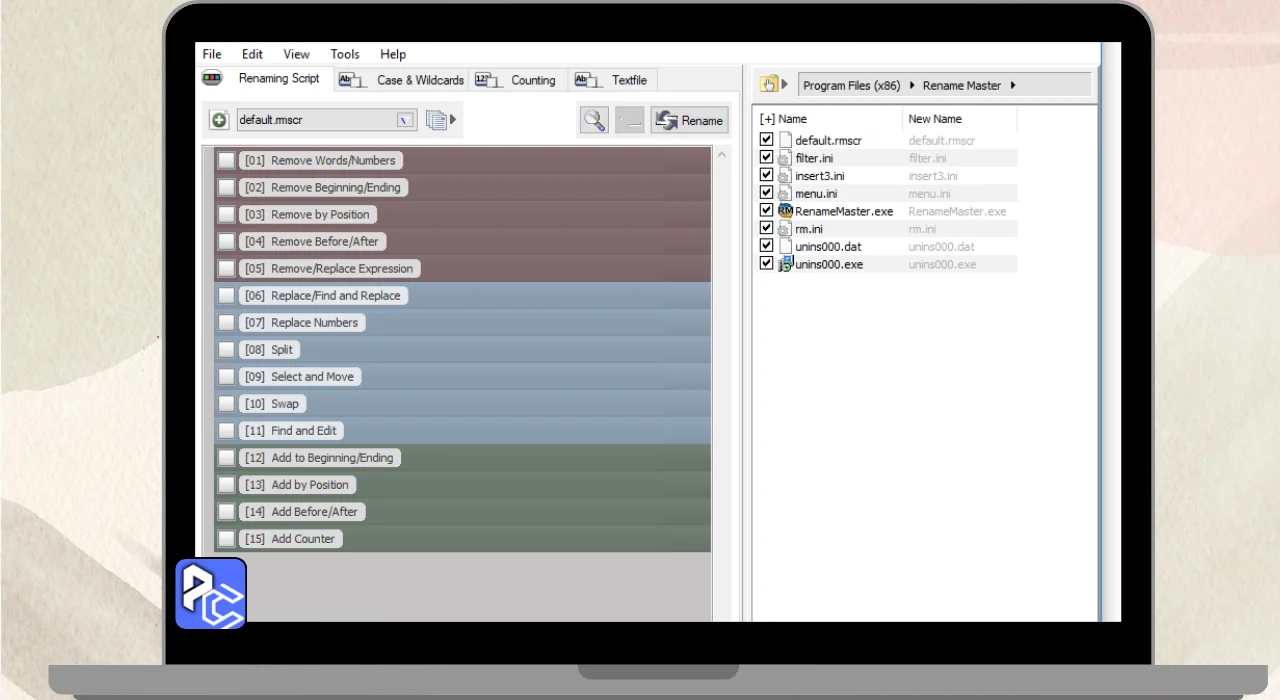
Task: Open the View menu
Action: [x=296, y=54]
